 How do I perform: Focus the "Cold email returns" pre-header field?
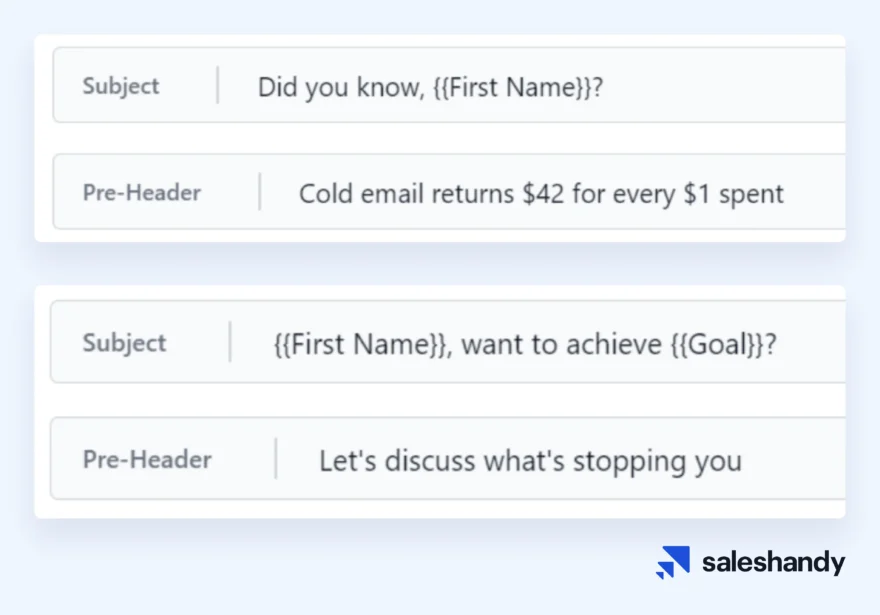pos(560,192)
